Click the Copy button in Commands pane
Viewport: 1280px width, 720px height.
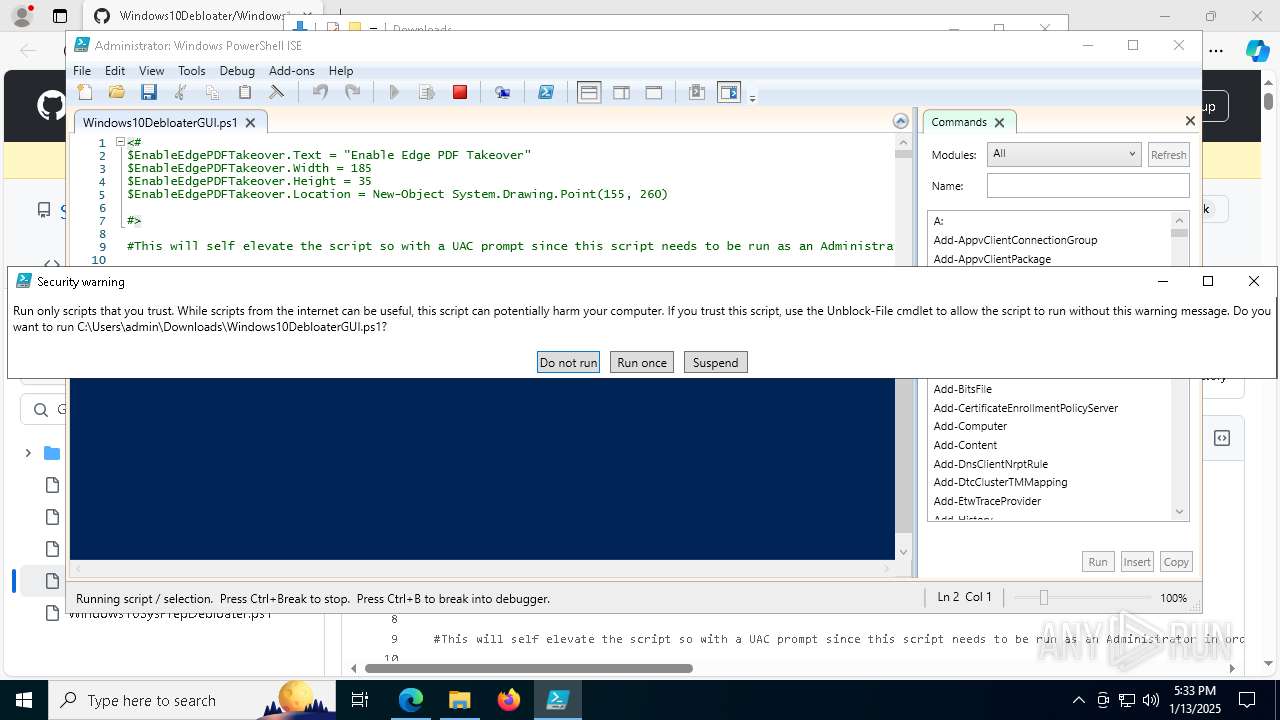point(1176,562)
